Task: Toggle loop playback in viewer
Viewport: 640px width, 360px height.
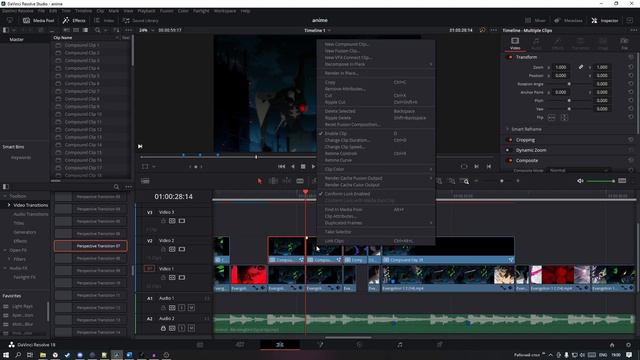Action: (464, 167)
